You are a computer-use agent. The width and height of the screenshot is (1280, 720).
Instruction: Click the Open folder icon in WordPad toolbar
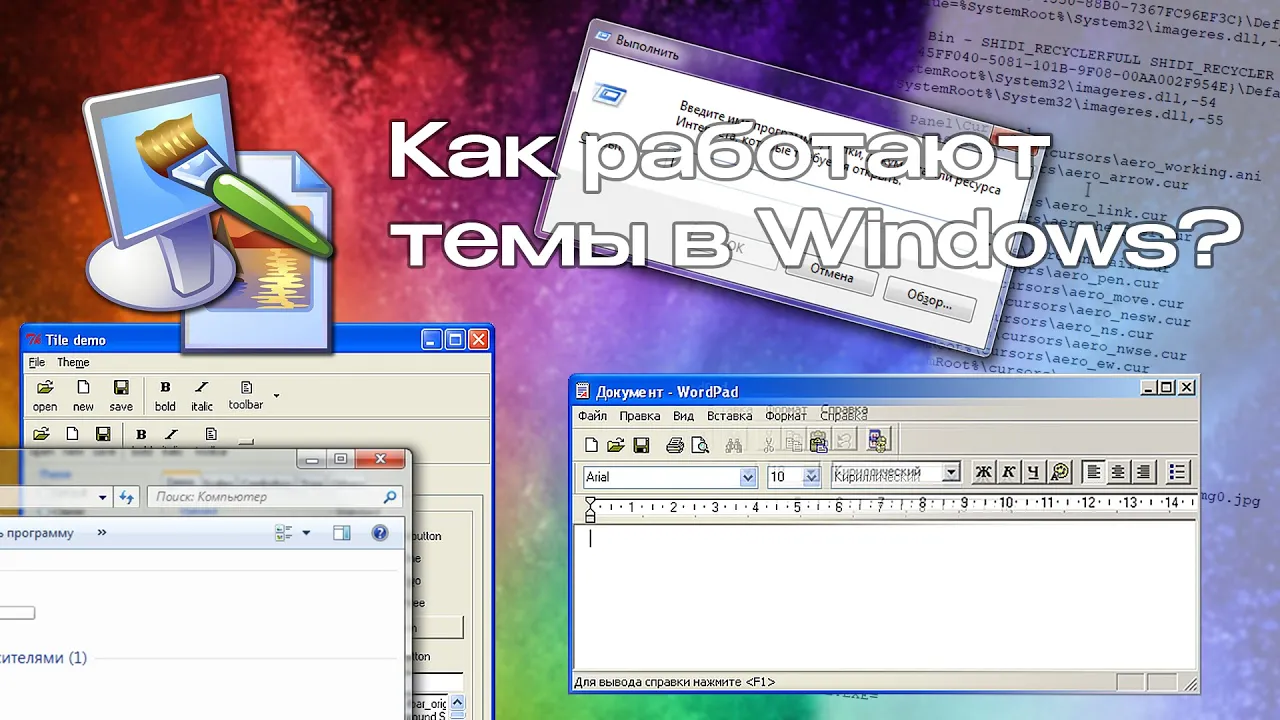click(616, 445)
